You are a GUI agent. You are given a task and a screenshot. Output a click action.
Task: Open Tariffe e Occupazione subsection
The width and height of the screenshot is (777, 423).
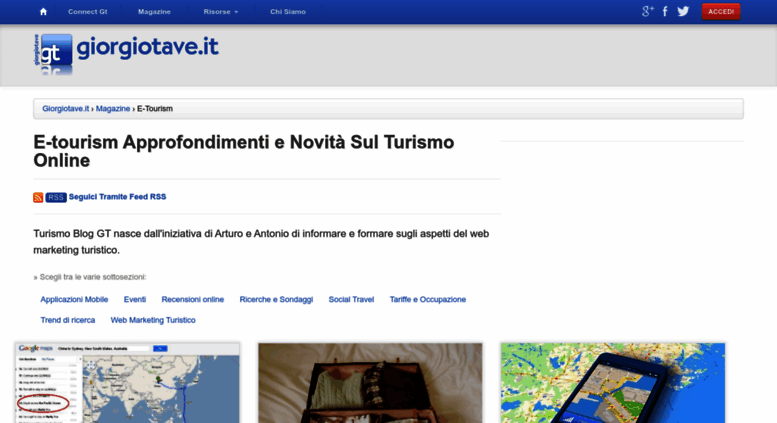point(428,299)
